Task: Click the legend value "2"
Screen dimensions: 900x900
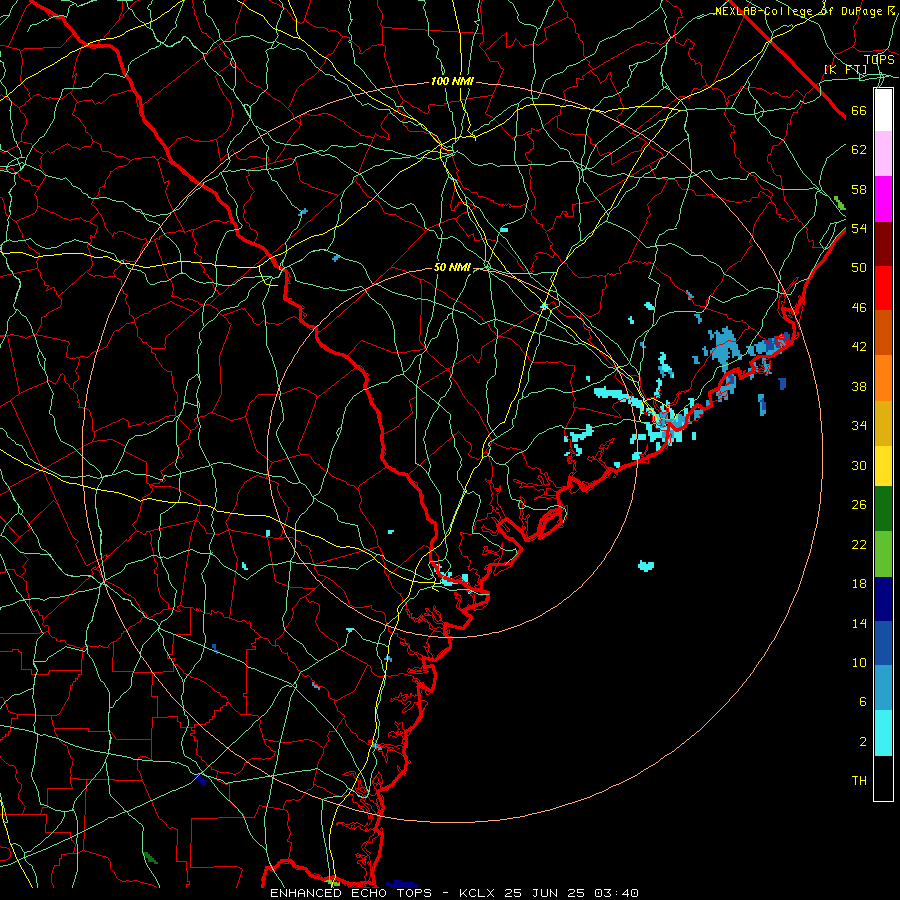Action: 863,741
